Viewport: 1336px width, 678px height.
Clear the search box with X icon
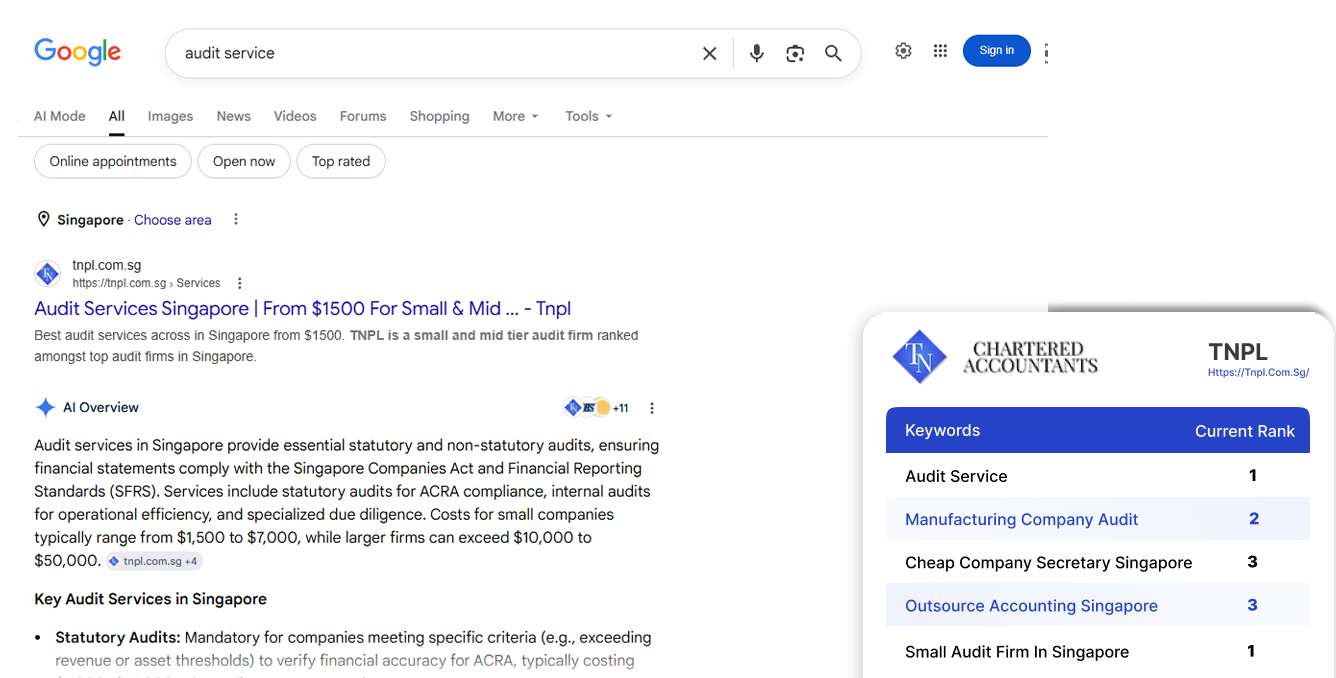(x=709, y=53)
